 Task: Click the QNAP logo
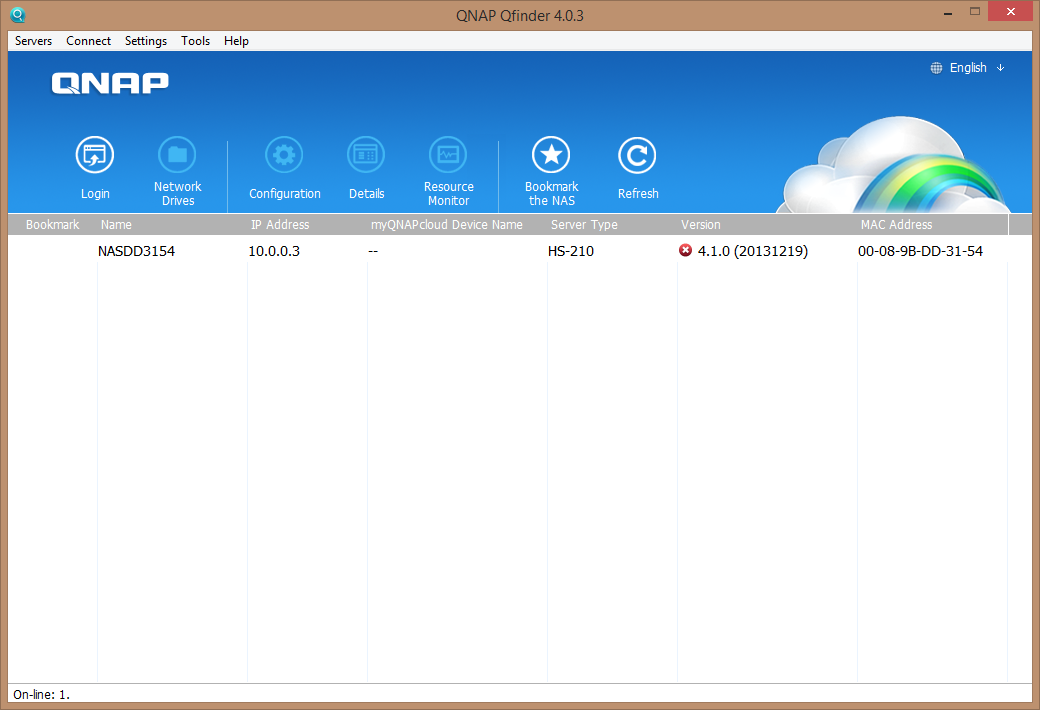tap(110, 84)
